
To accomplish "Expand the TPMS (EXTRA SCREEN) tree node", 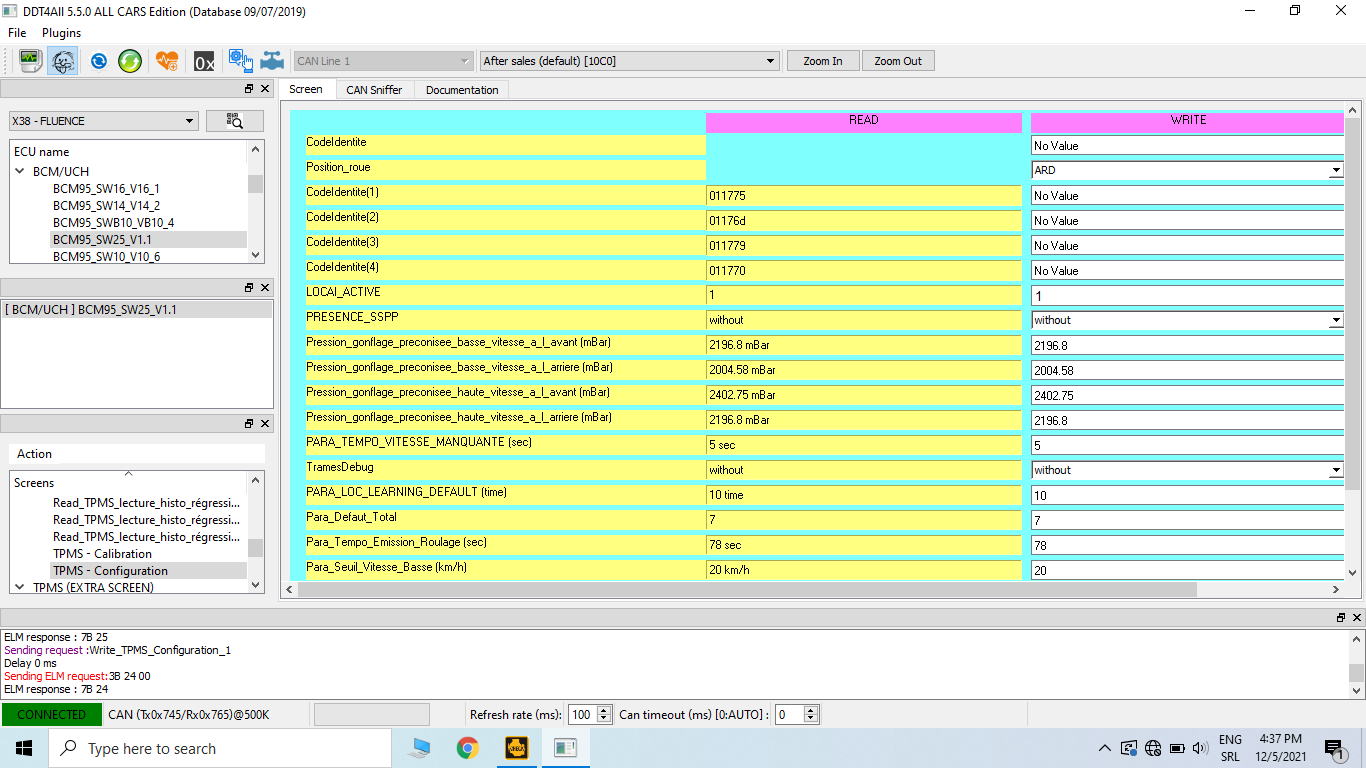I will point(21,588).
